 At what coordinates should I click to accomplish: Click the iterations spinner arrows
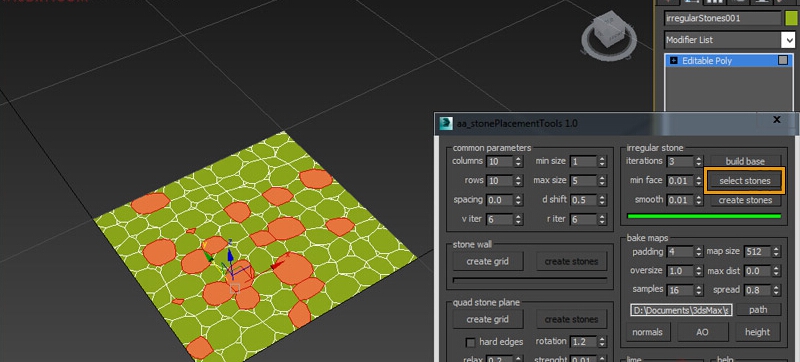tap(698, 162)
